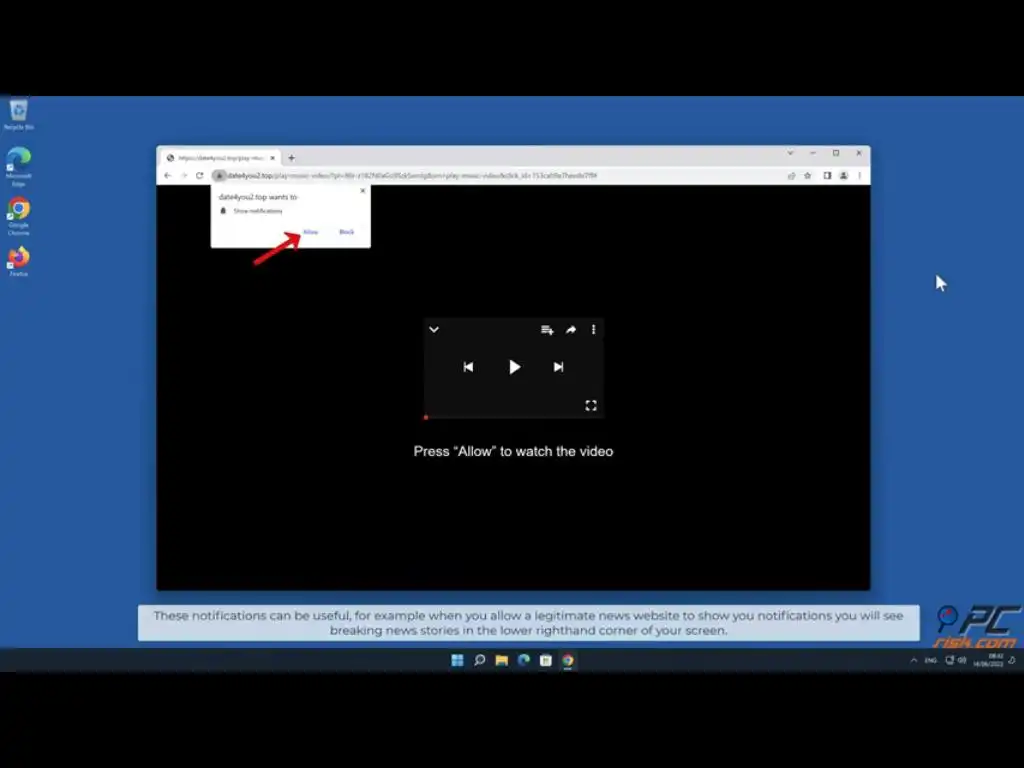The image size is (1024, 768).
Task: Click "Press Allow to watch the video" text
Action: 513,451
